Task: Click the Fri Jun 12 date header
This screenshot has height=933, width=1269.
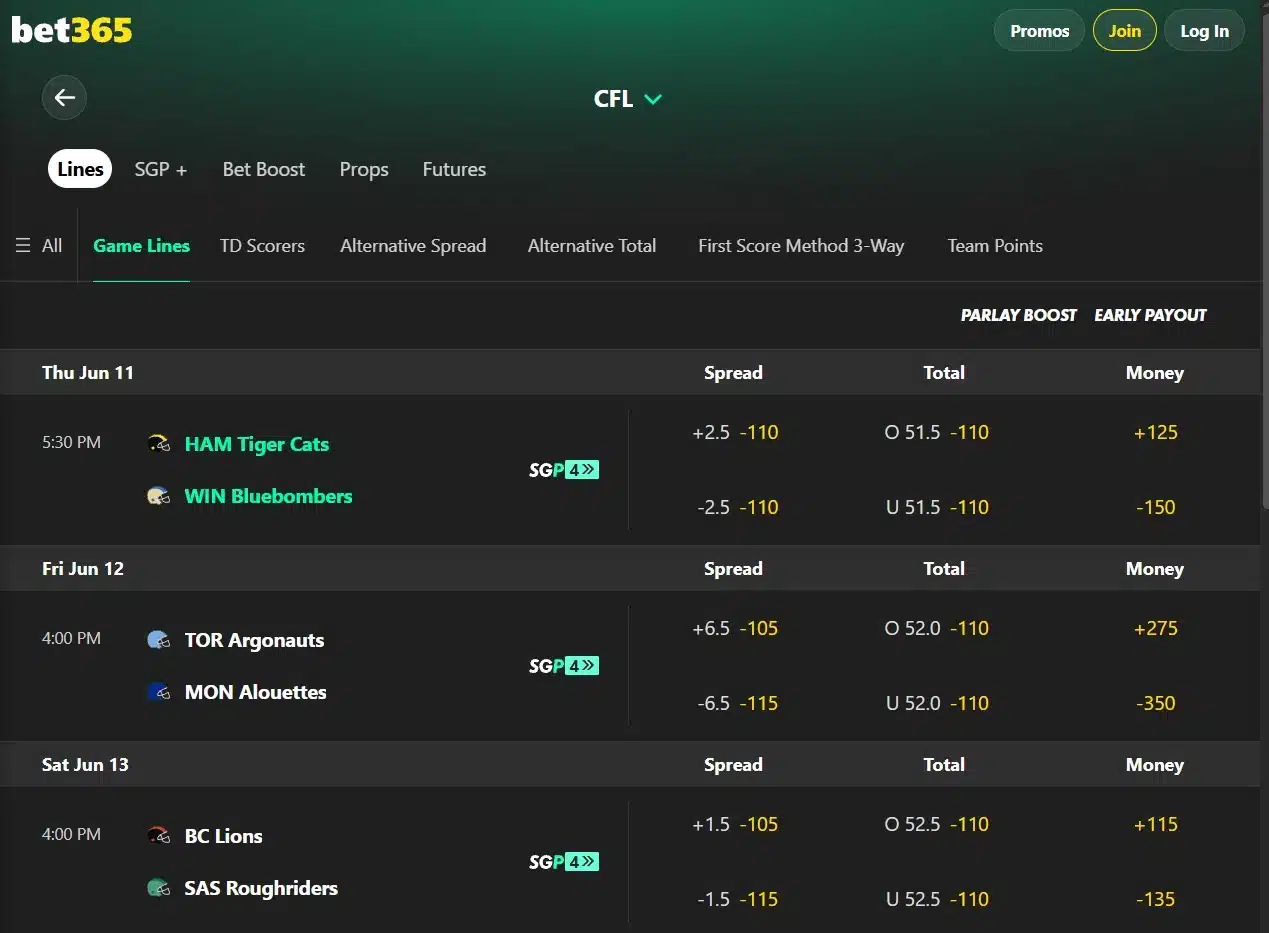Action: click(x=83, y=569)
